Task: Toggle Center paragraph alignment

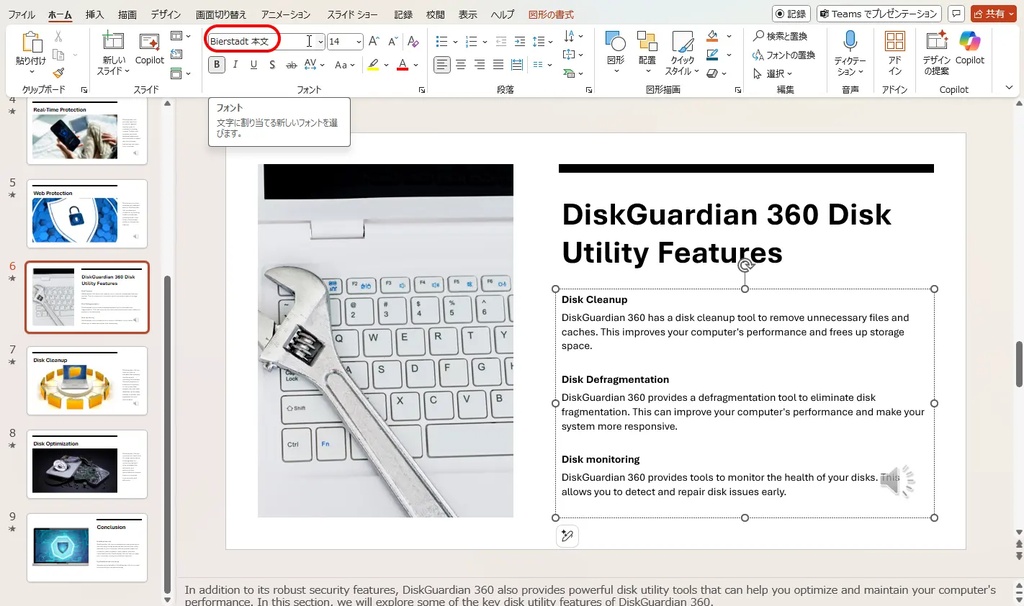Action: point(461,65)
